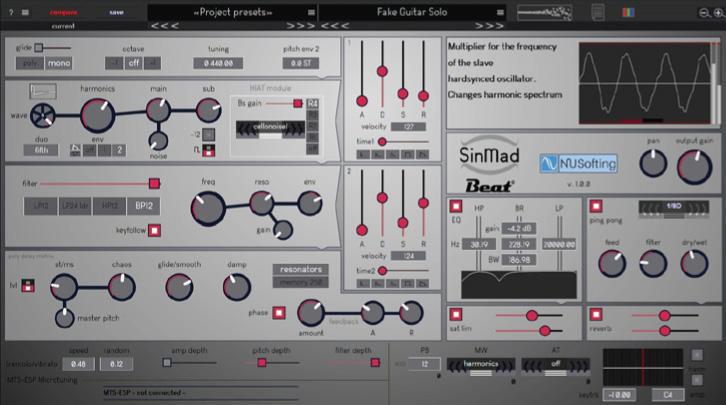Toggle the lvl switch in delay matrix

[x=28, y=286]
